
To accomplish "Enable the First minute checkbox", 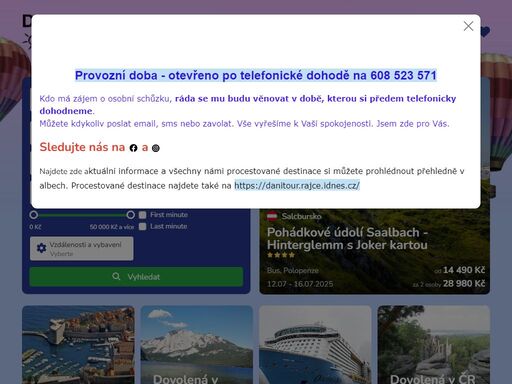I will (x=142, y=215).
